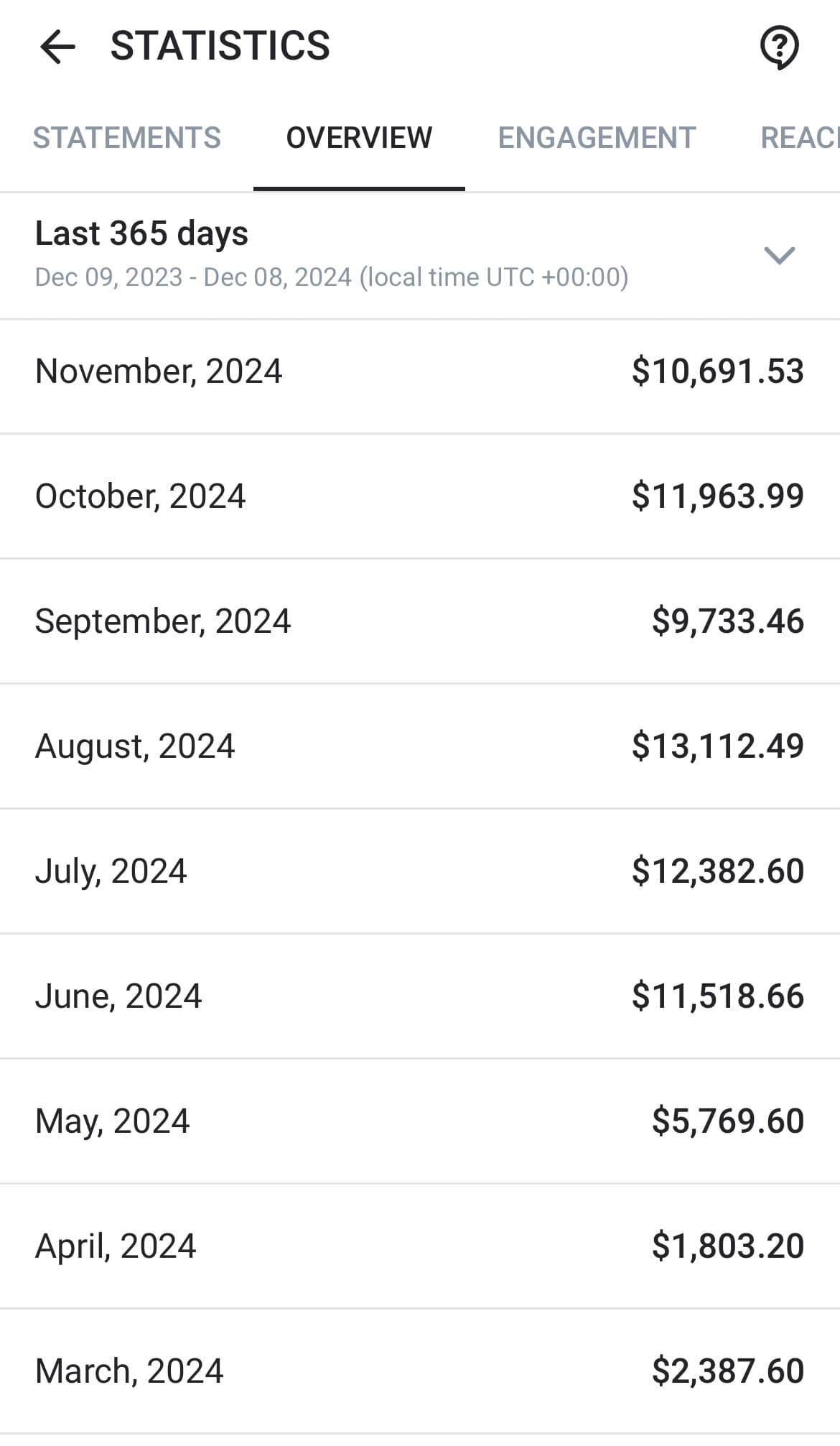
Task: Expand the date range chevron
Action: (779, 255)
